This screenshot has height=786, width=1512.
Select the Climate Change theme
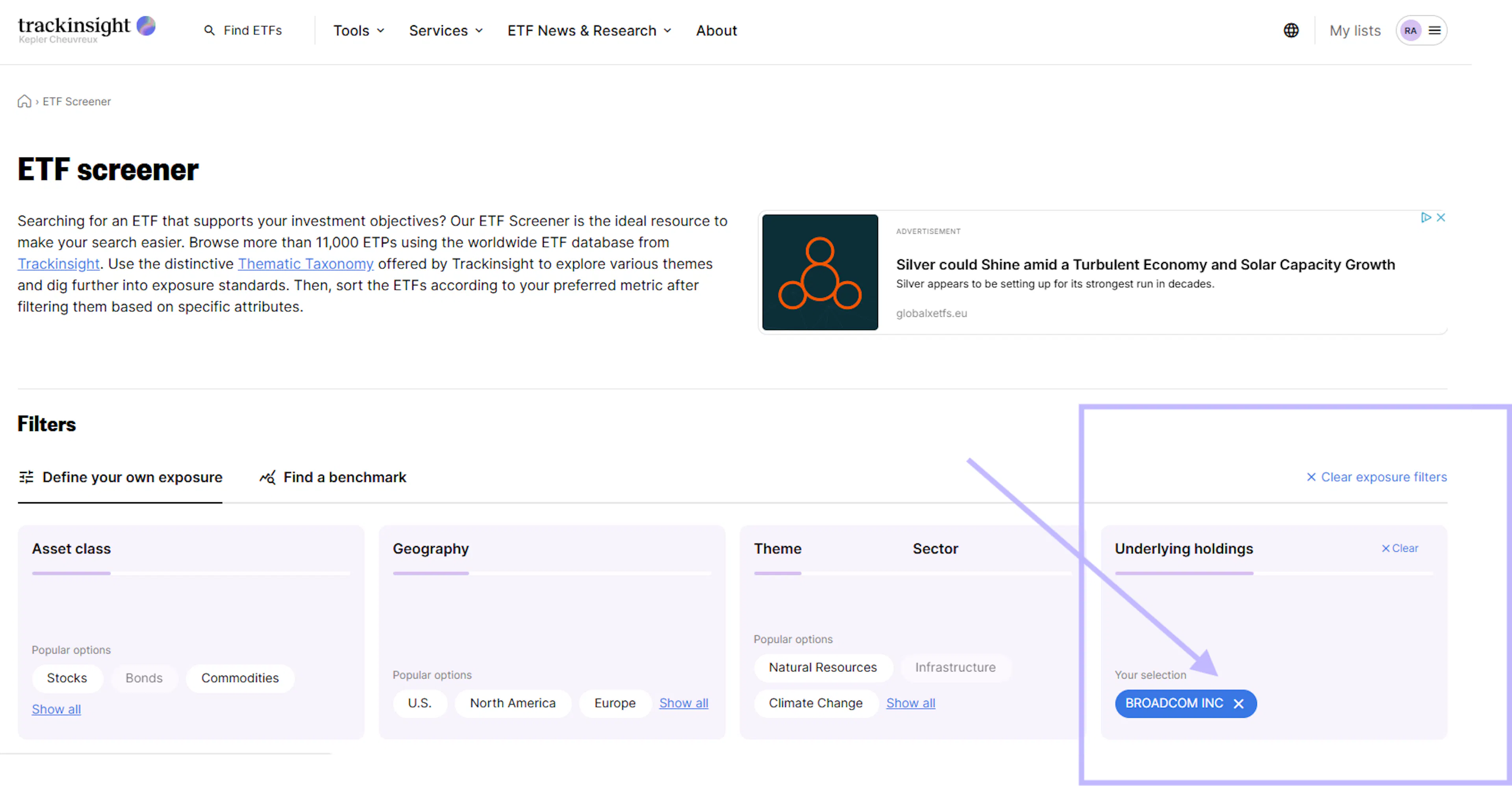[815, 703]
